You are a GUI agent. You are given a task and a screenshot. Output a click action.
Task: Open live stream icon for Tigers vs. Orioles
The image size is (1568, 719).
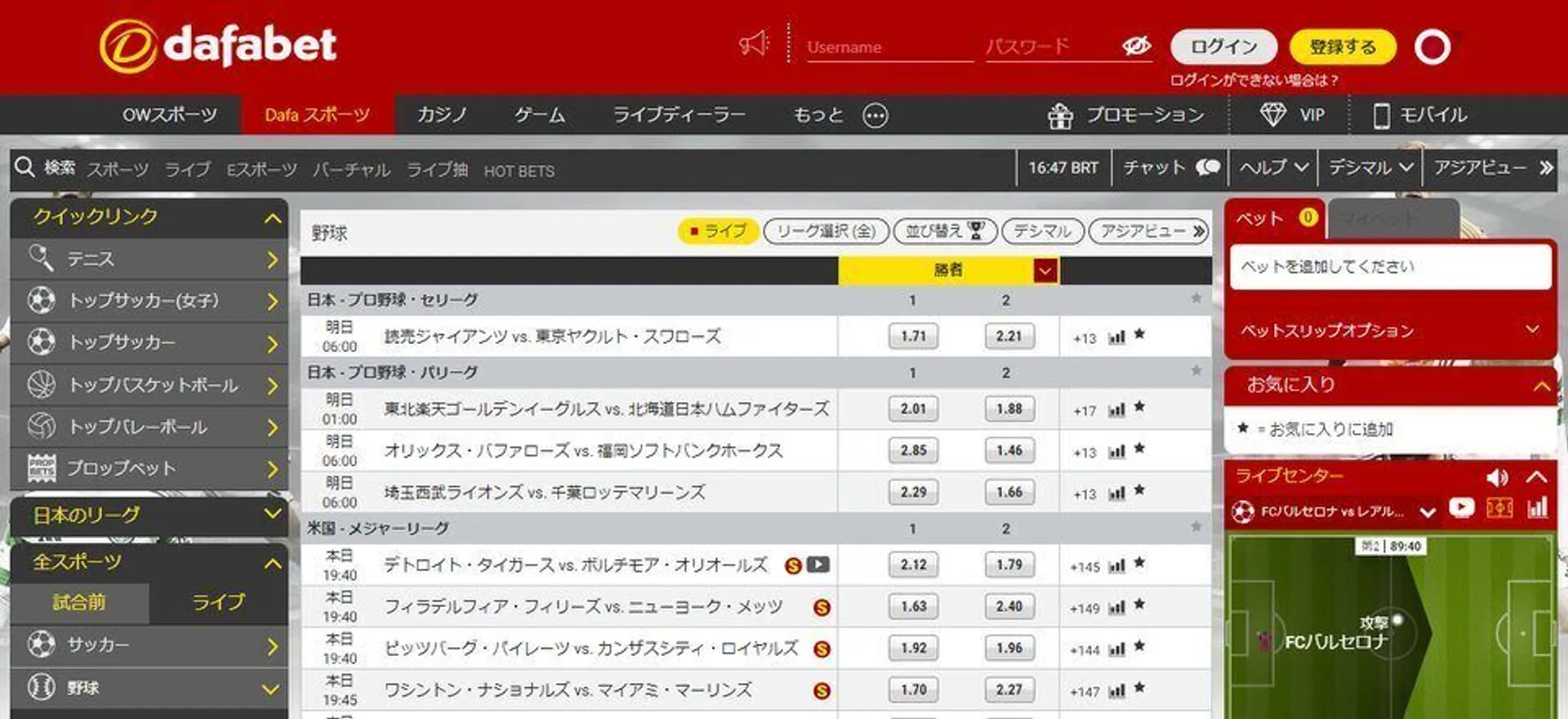(x=818, y=565)
